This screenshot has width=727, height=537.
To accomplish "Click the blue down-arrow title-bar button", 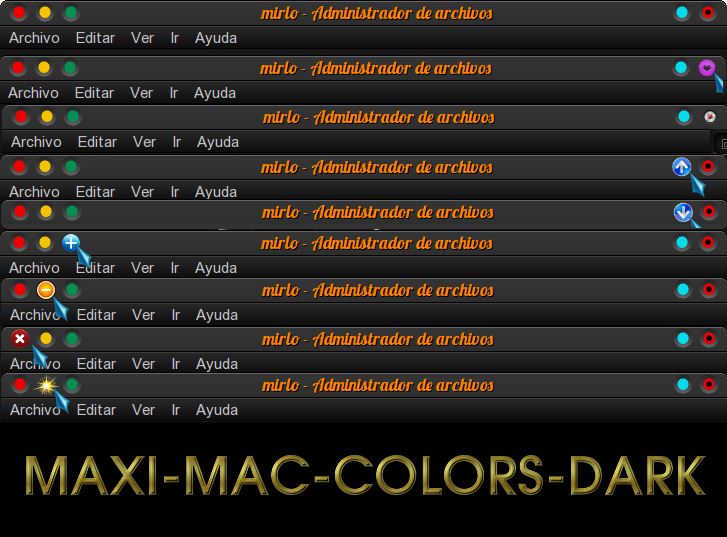I will (683, 212).
